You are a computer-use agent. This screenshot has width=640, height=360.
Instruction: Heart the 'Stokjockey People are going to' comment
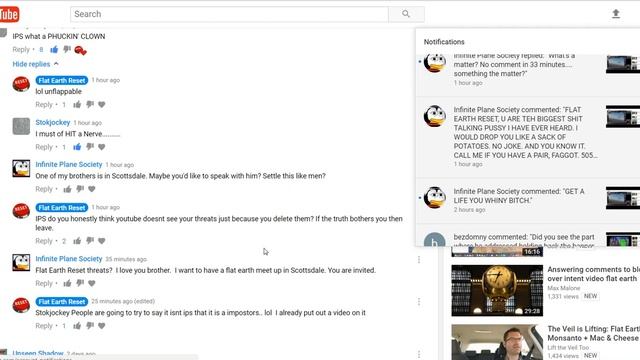(x=102, y=326)
